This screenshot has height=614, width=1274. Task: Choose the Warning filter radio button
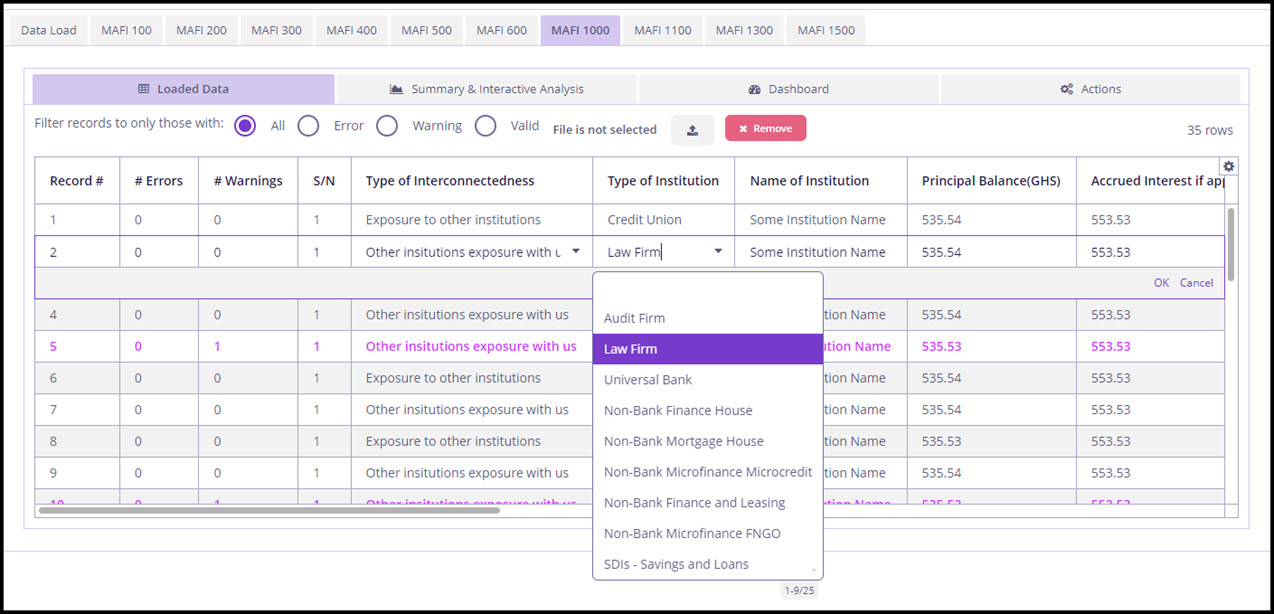tap(387, 126)
